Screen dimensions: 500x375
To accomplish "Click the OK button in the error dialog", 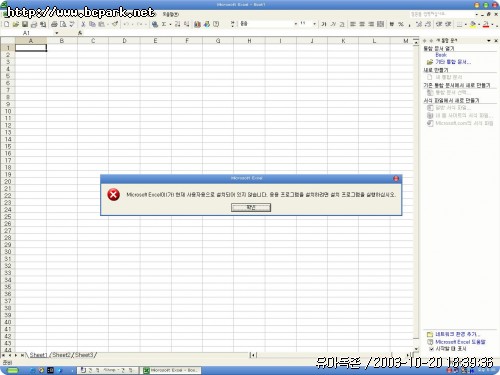I will 251,208.
